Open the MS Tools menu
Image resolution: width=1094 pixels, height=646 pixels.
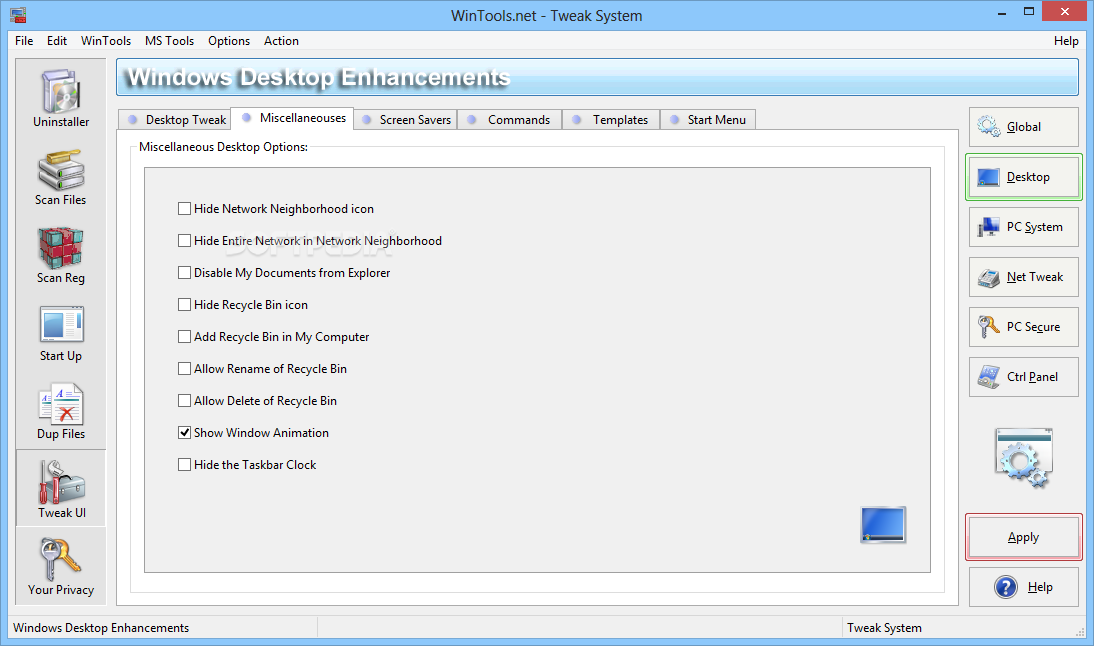coord(170,40)
